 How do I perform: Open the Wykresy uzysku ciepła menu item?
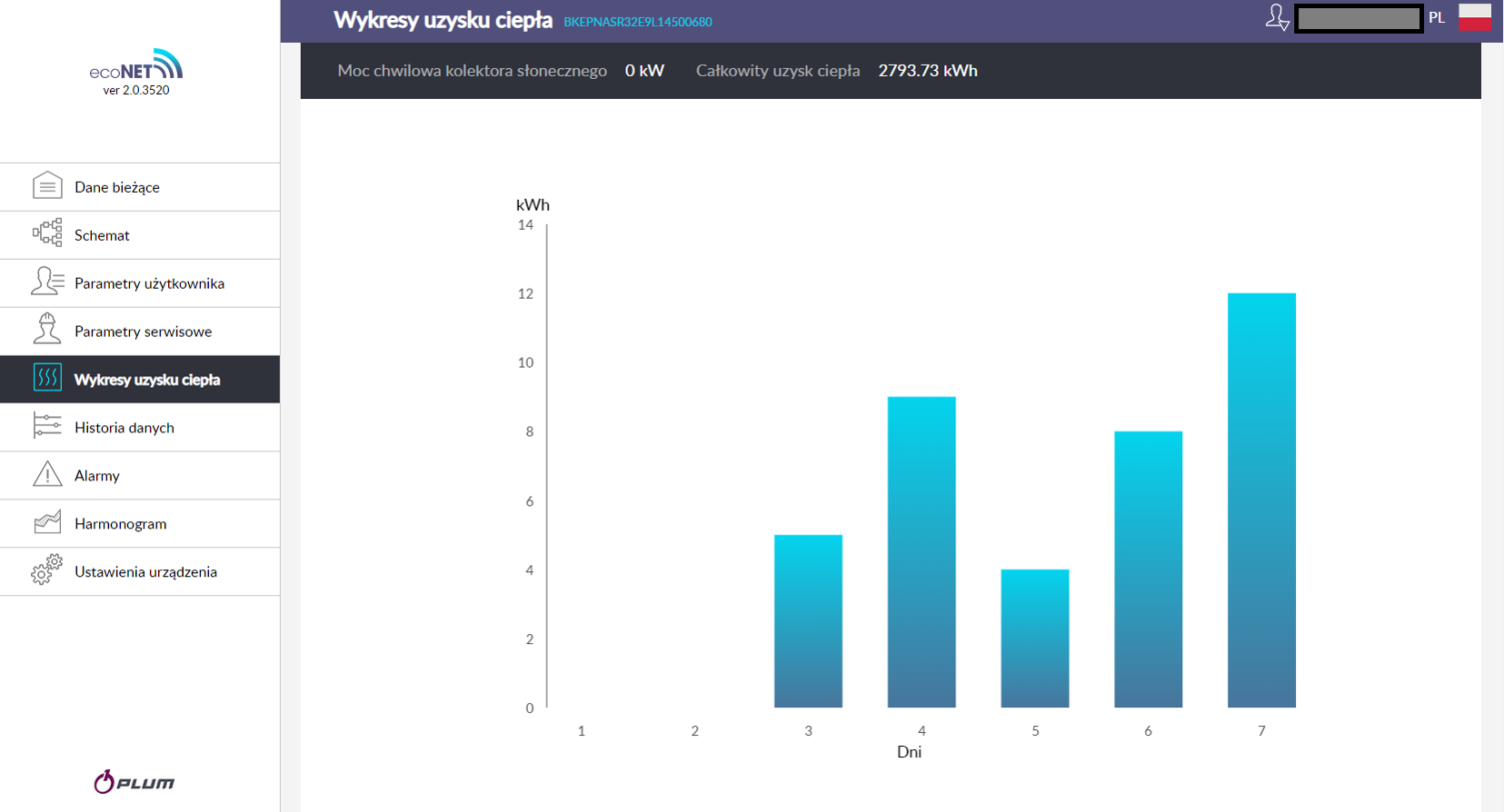(147, 380)
